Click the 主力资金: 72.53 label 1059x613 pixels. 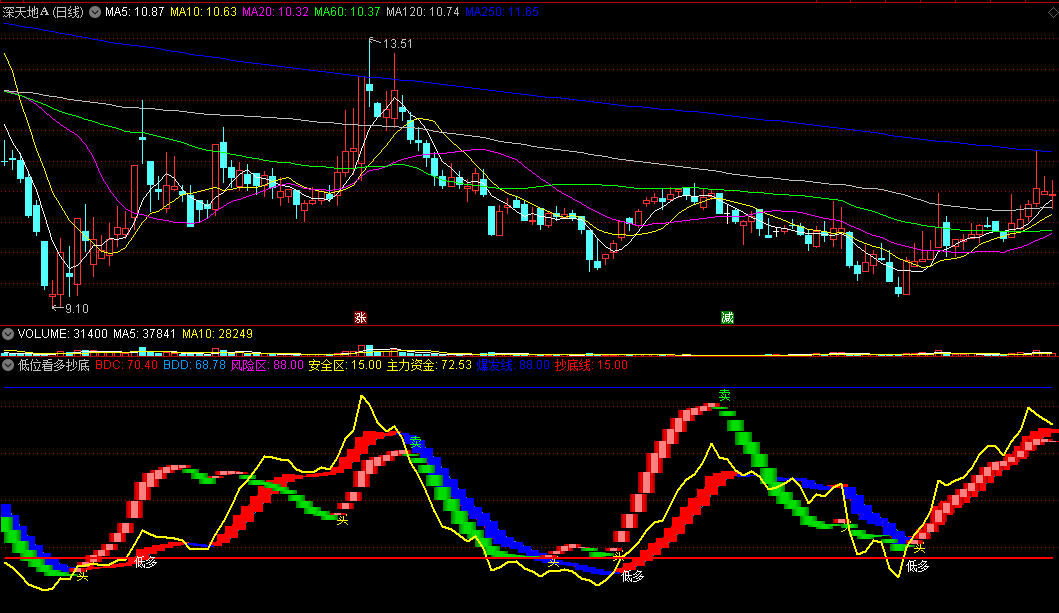(429, 365)
